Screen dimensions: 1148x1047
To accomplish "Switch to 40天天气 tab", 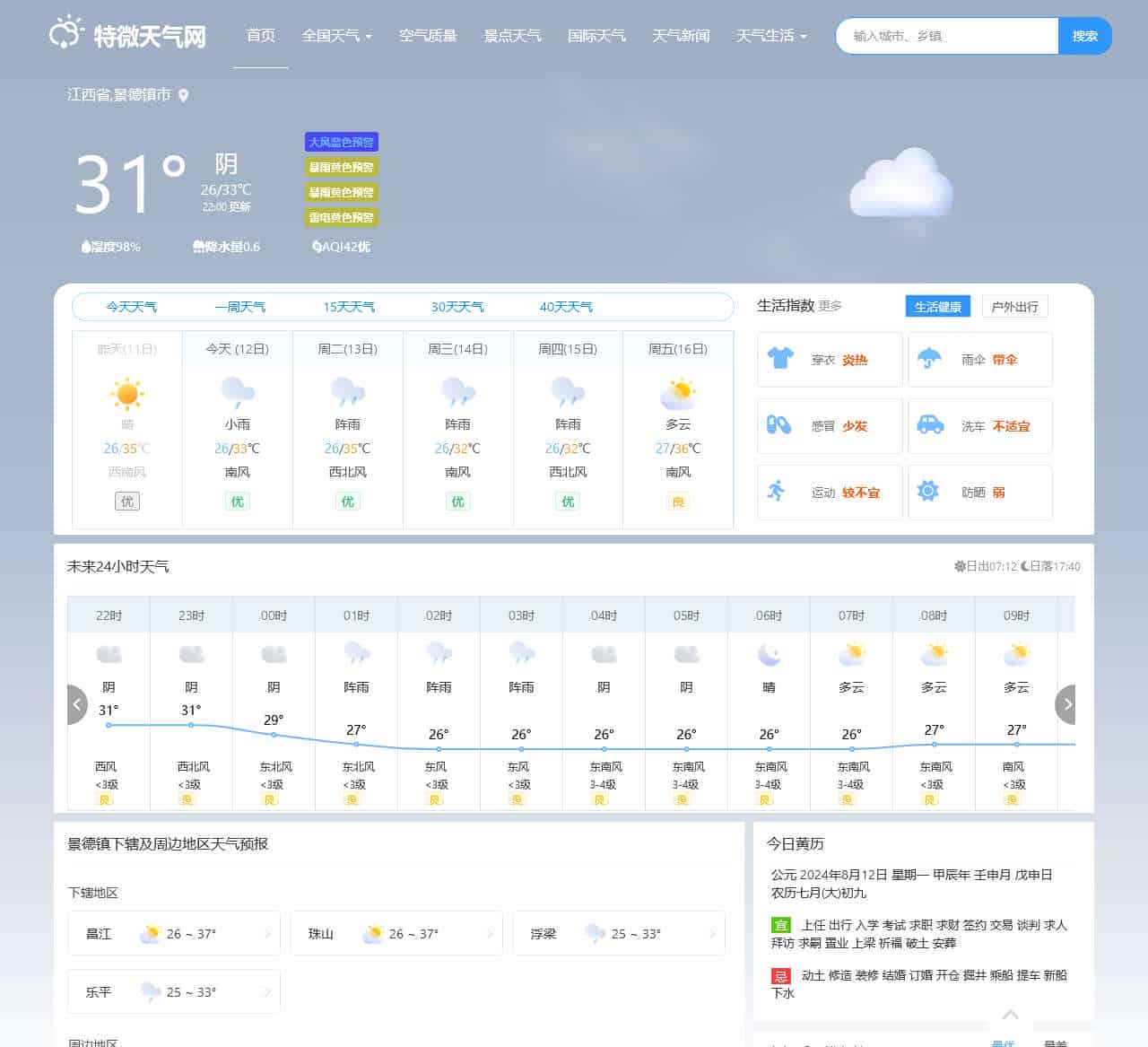I will point(566,307).
